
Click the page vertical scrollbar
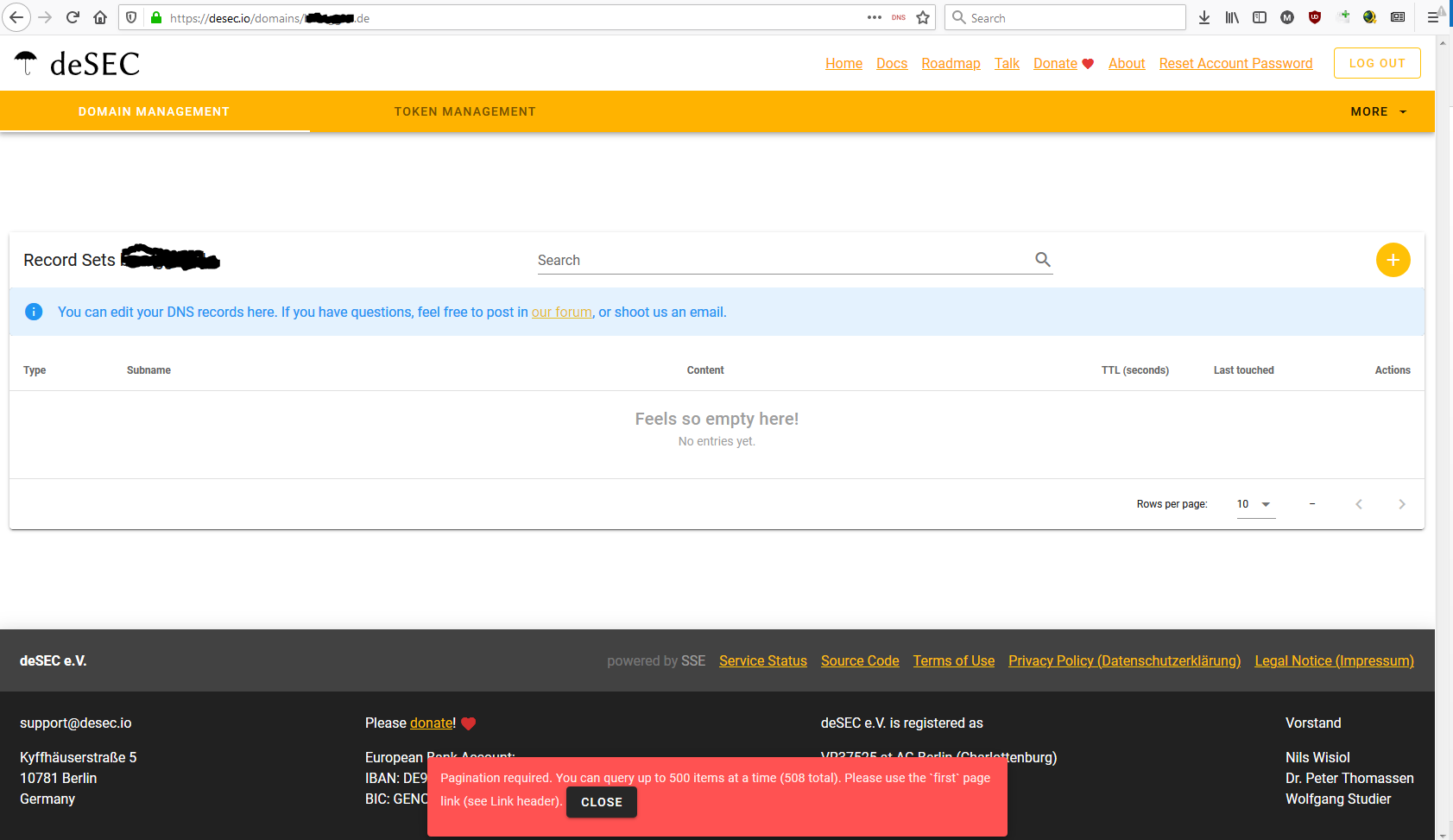(1444, 437)
